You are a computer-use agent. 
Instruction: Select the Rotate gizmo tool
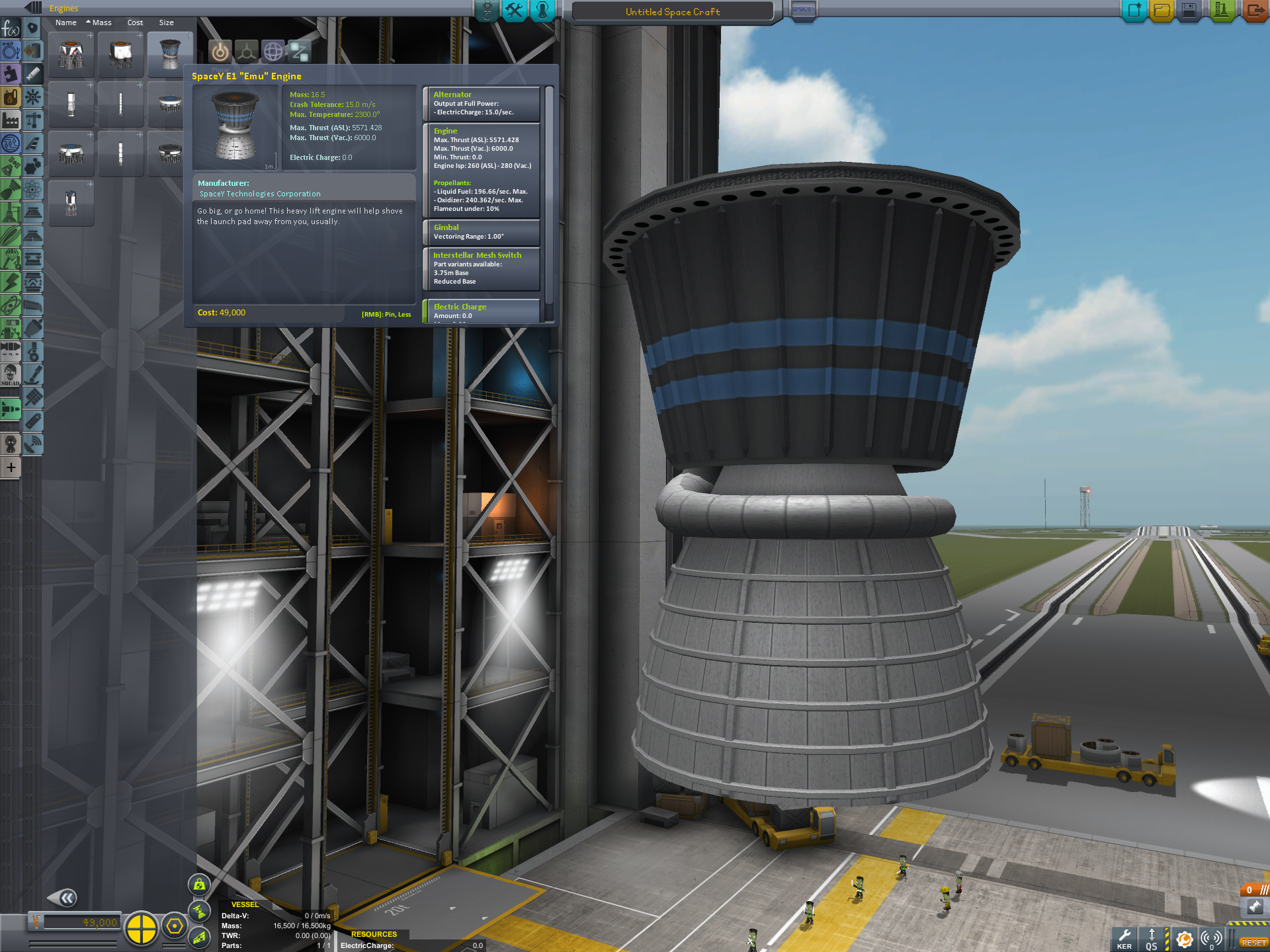point(273,52)
